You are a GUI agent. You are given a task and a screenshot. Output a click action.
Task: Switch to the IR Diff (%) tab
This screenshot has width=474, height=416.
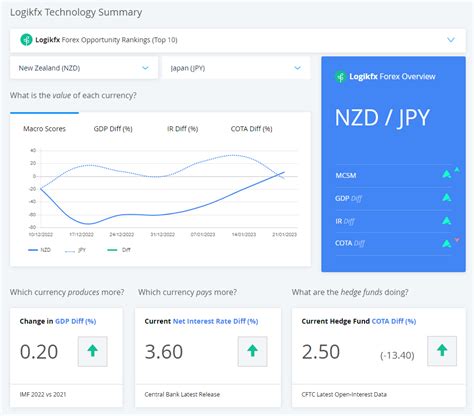[182, 129]
